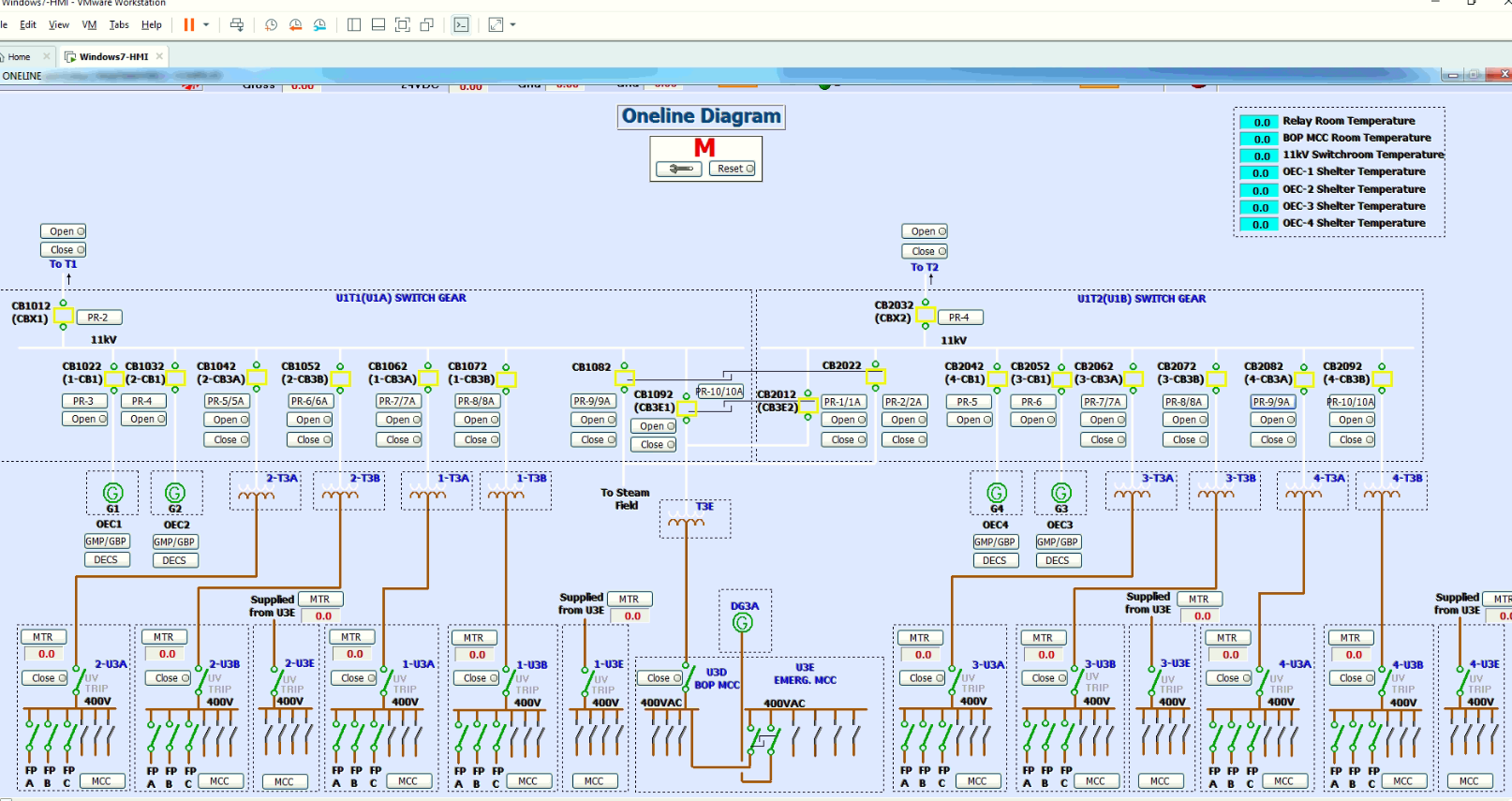Revert the VM to its previous snapshot
Image resolution: width=1512 pixels, height=801 pixels.
pos(295,25)
